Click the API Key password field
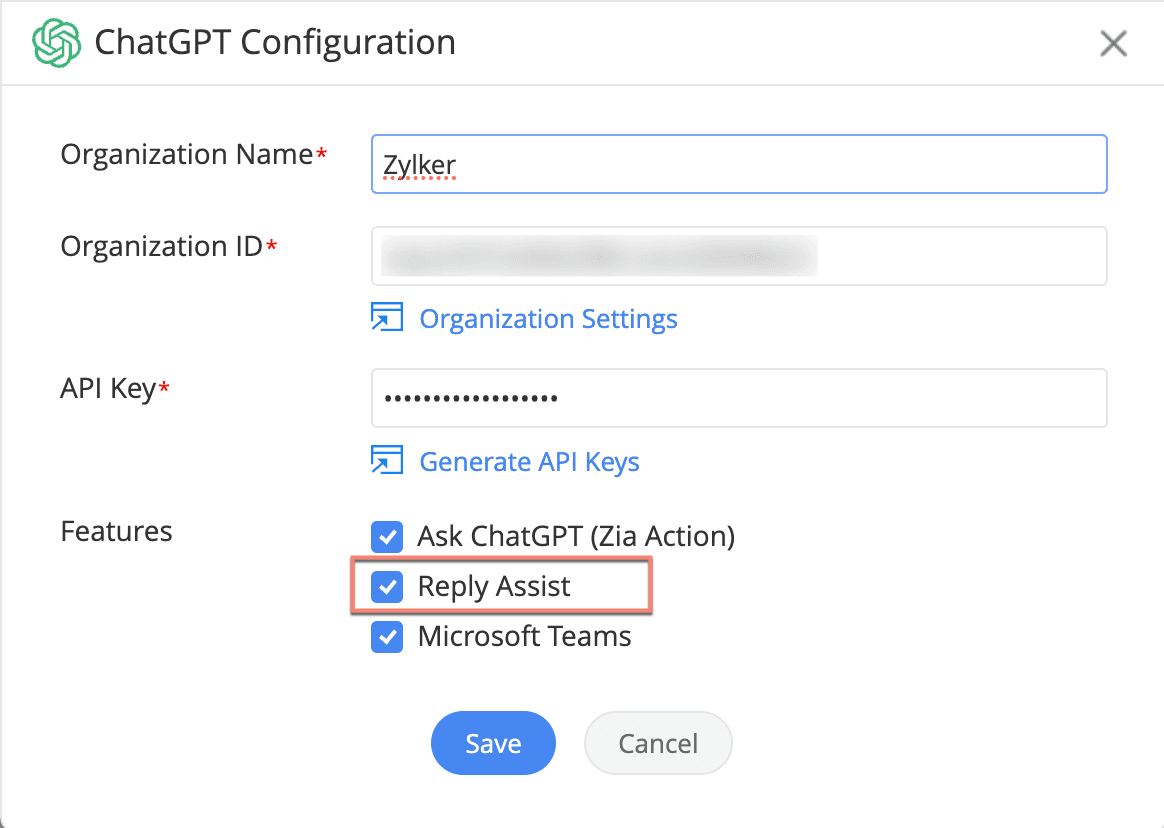Viewport: 1164px width, 828px height. (x=738, y=398)
